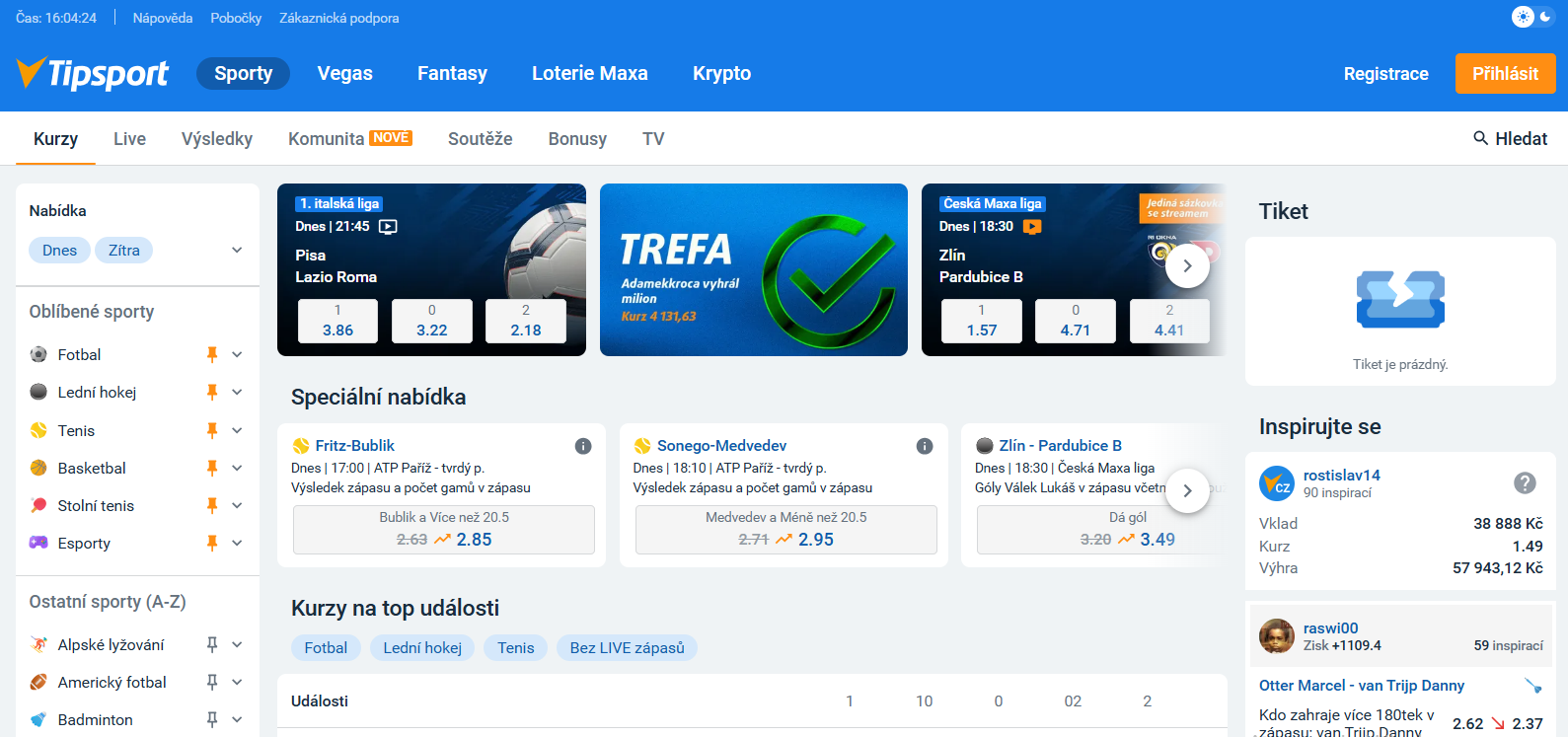Filter offer by Zítra
Viewport: 1568px width, 737px height.
tap(124, 251)
